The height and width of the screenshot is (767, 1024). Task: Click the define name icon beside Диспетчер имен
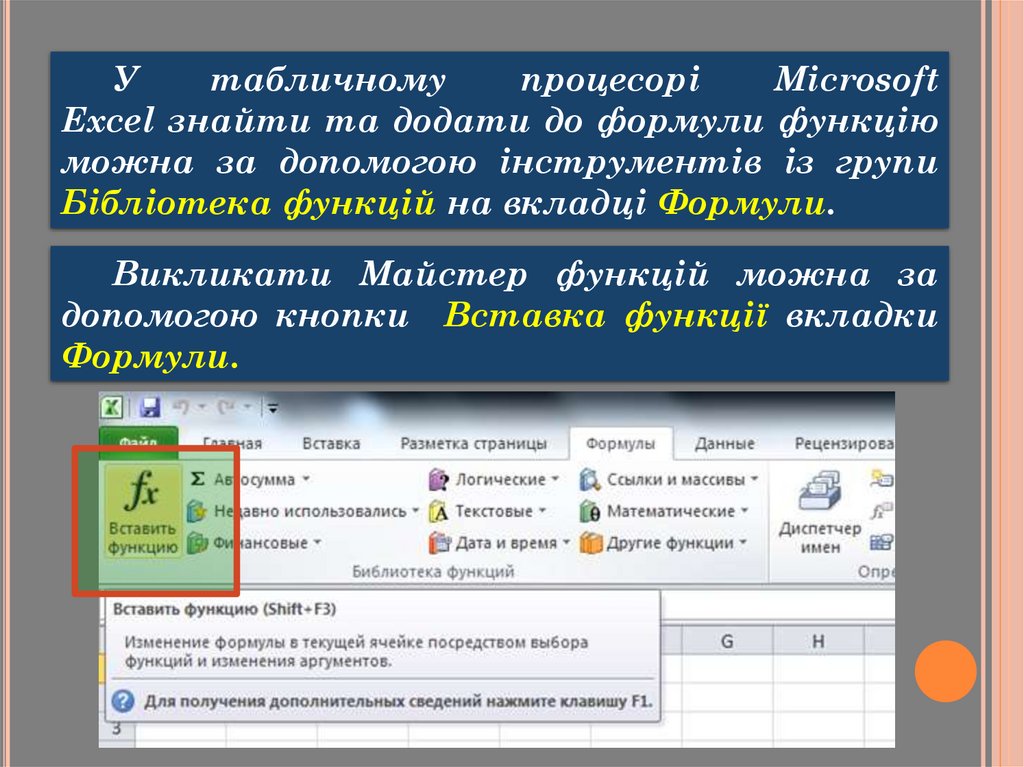click(x=881, y=480)
